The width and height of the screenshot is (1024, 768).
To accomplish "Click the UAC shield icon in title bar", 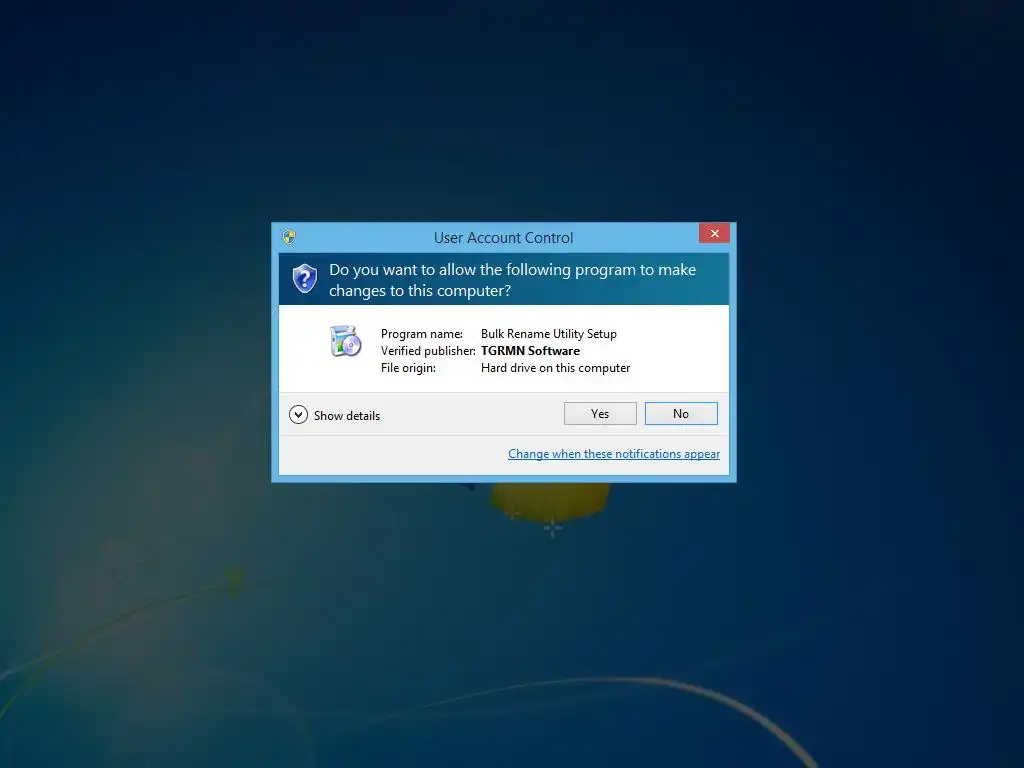I will pyautogui.click(x=289, y=236).
